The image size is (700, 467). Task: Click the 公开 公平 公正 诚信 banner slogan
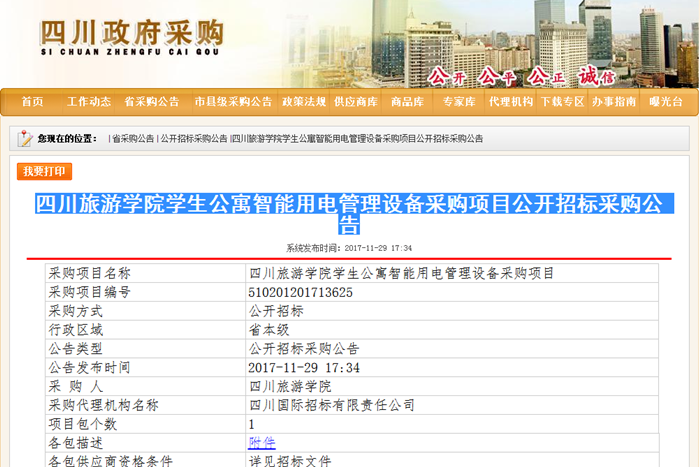tap(521, 77)
